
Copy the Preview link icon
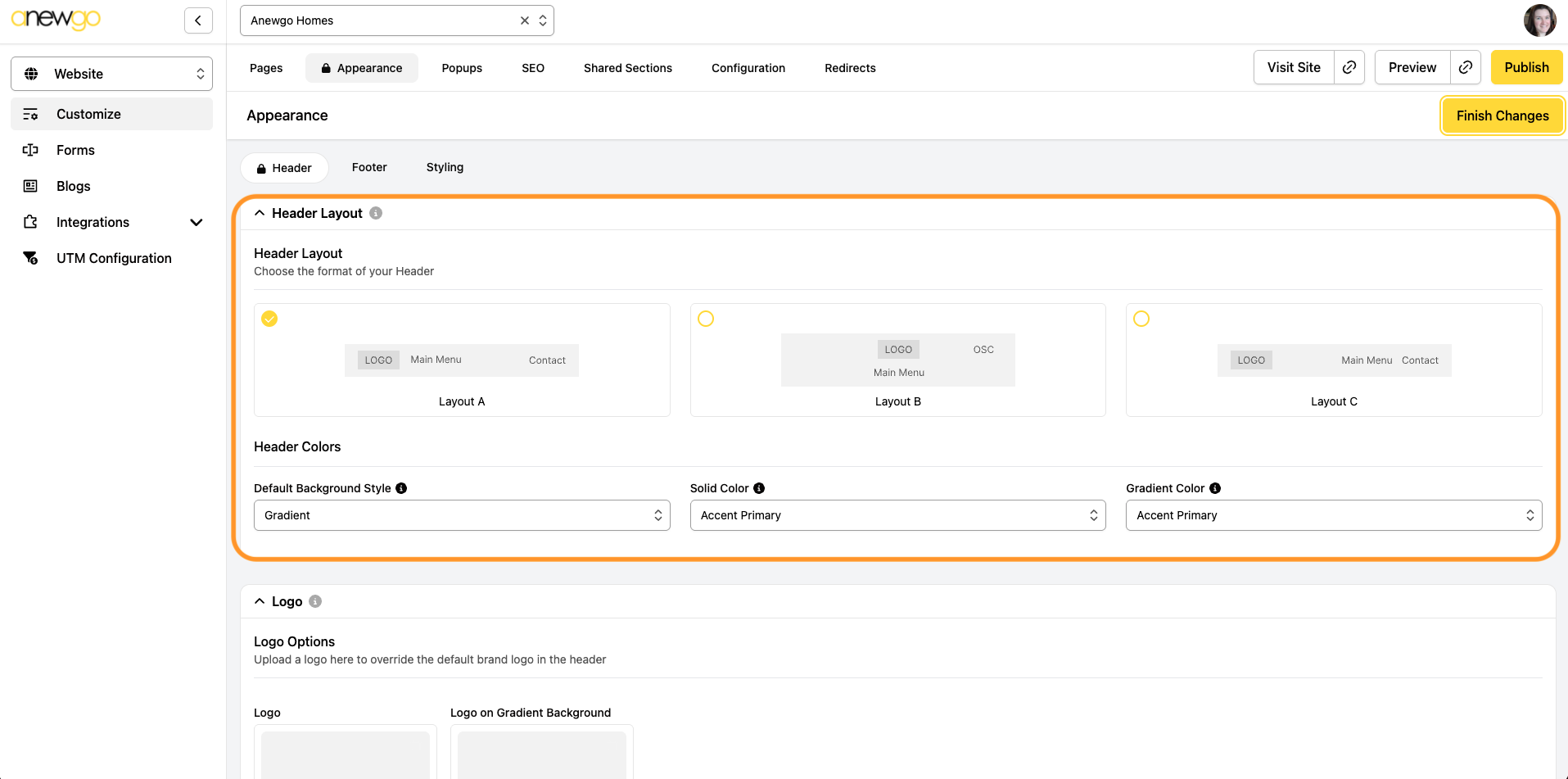pos(1466,67)
